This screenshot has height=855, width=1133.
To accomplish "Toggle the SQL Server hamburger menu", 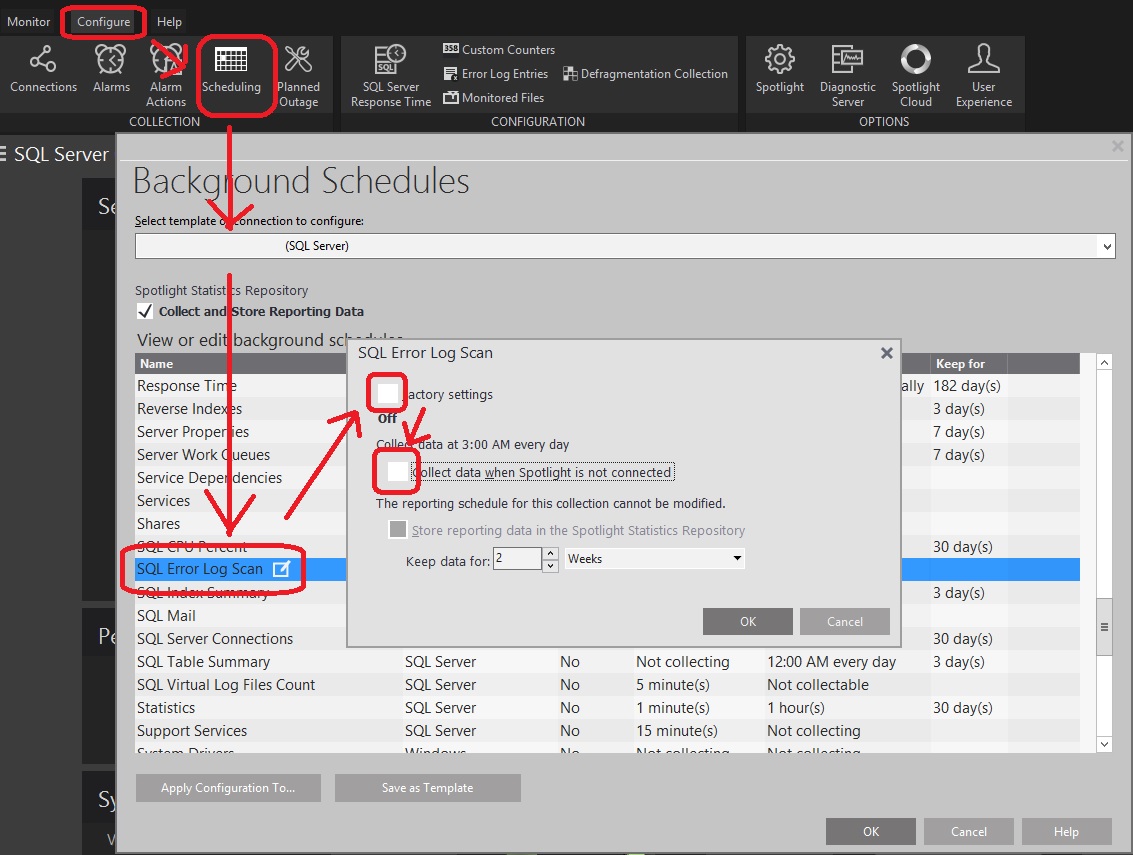I will [x=3, y=154].
